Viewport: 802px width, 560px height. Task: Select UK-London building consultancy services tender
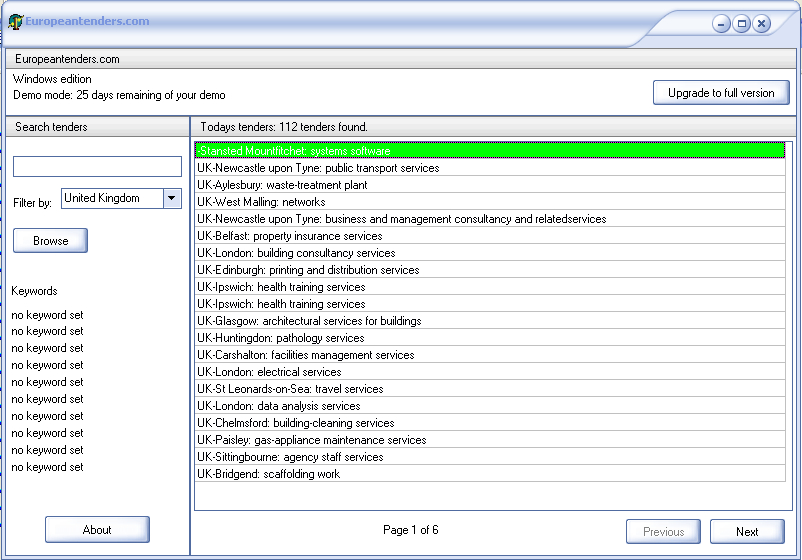pyautogui.click(x=490, y=253)
